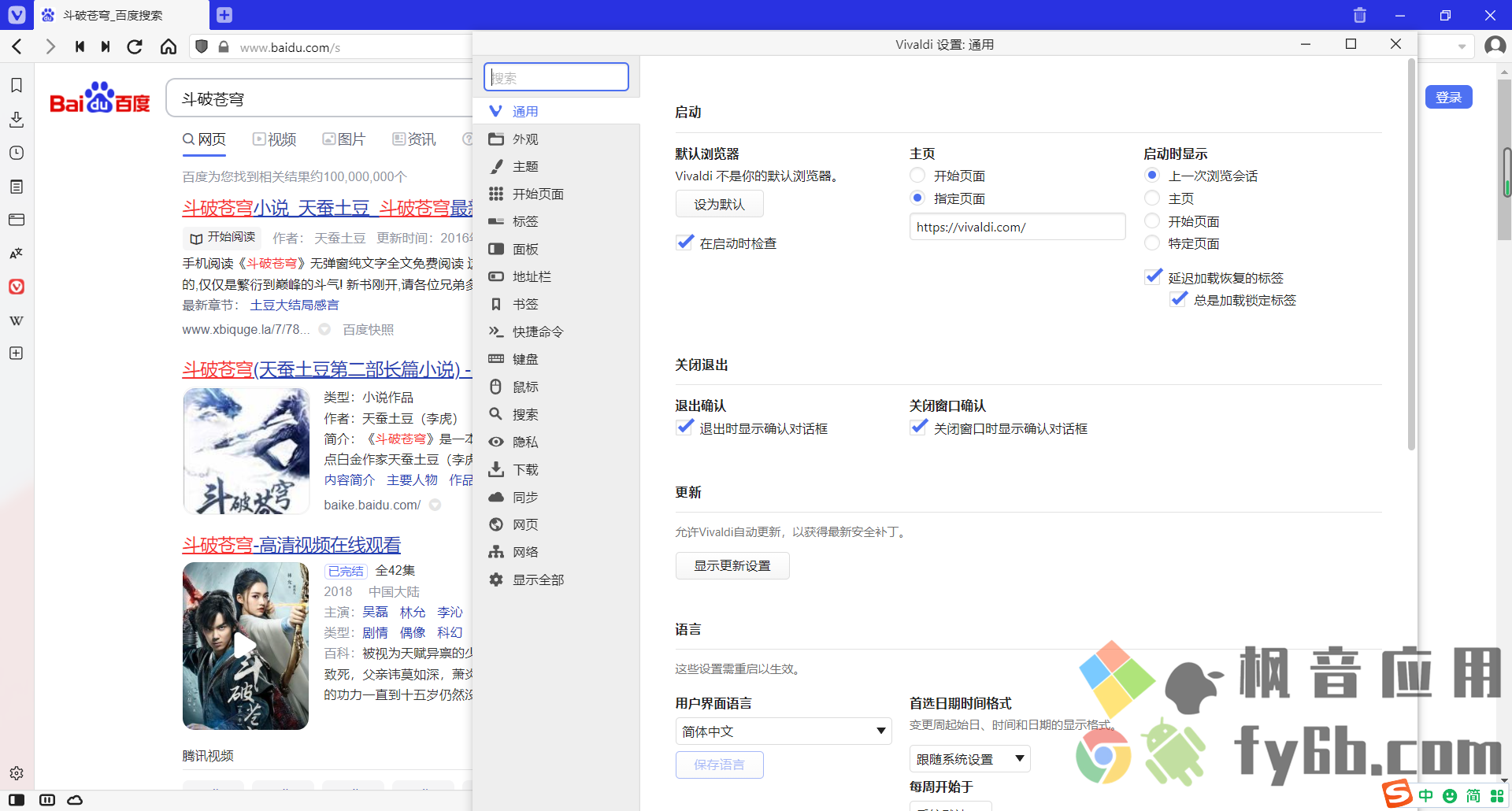1512x811 pixels.
Task: Open the Translate panel in sidebar
Action: point(17,254)
